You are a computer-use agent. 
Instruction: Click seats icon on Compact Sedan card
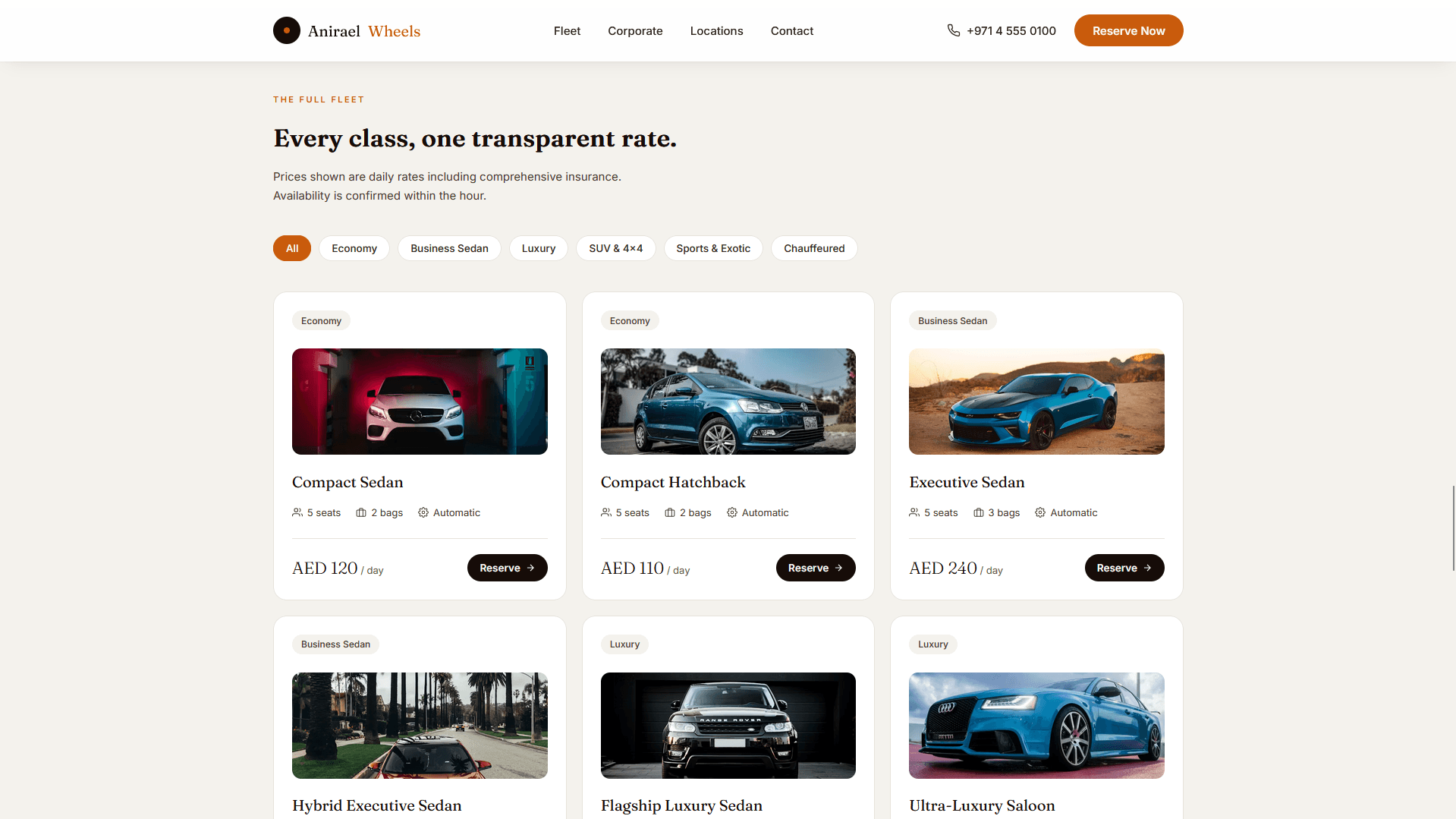point(297,512)
